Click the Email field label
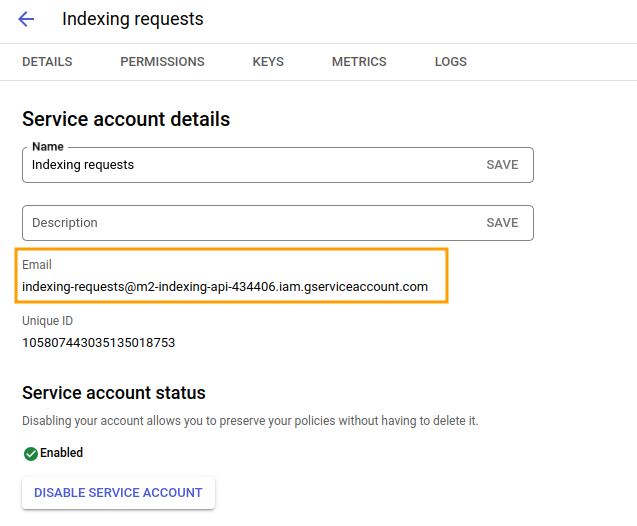Screen dimensions: 637x526 37,265
